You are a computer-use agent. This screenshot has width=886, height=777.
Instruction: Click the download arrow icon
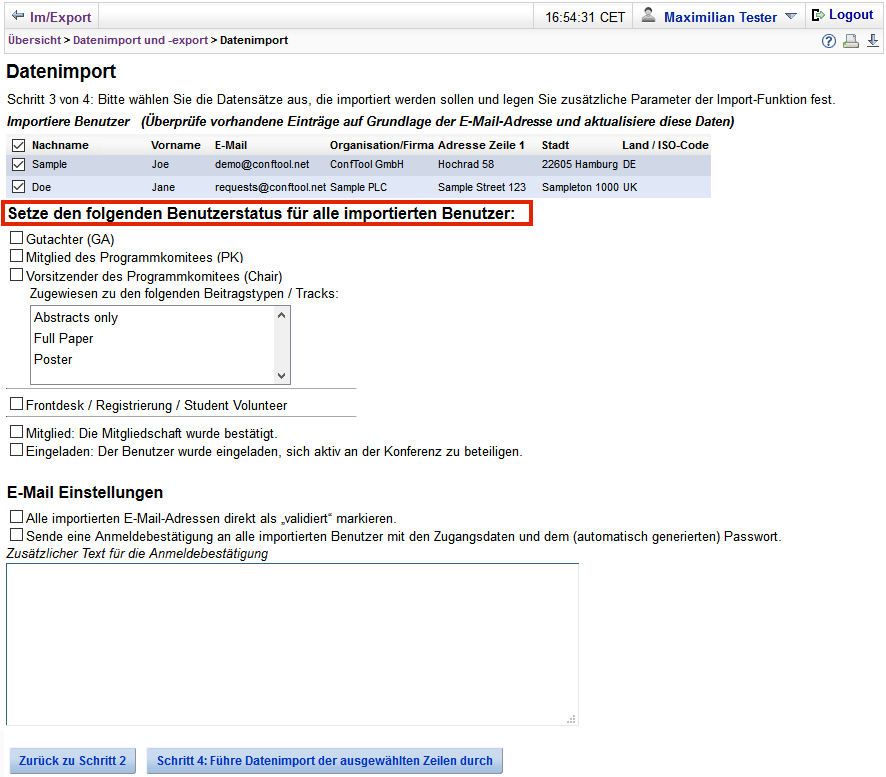pyautogui.click(x=872, y=41)
